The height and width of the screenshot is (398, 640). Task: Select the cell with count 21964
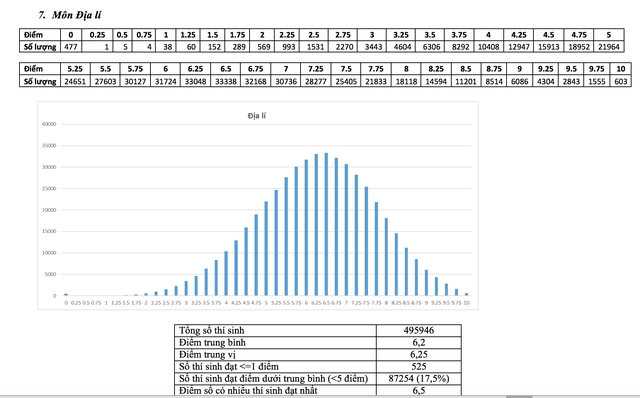(609, 47)
